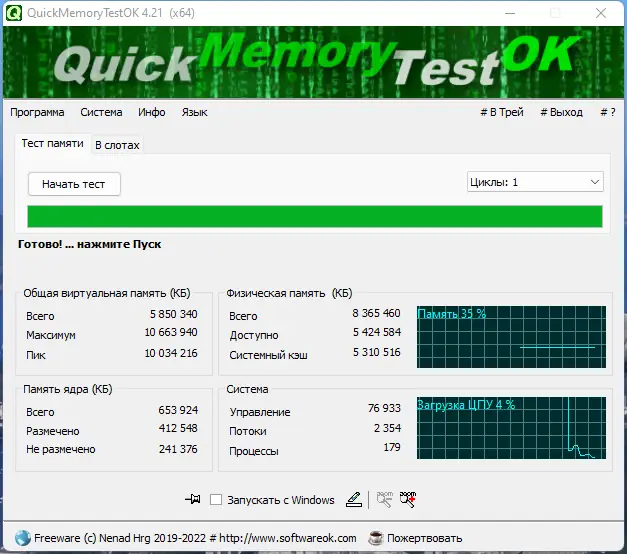Click the QuickMemoryTestOK banner image

click(x=313, y=62)
